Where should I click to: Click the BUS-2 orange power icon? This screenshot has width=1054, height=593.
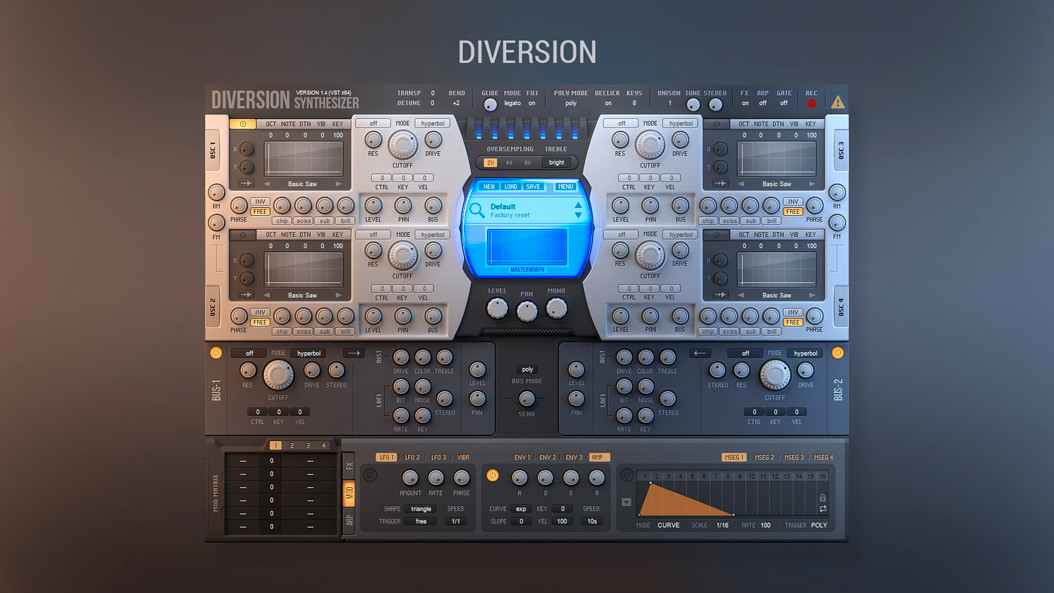coord(838,352)
